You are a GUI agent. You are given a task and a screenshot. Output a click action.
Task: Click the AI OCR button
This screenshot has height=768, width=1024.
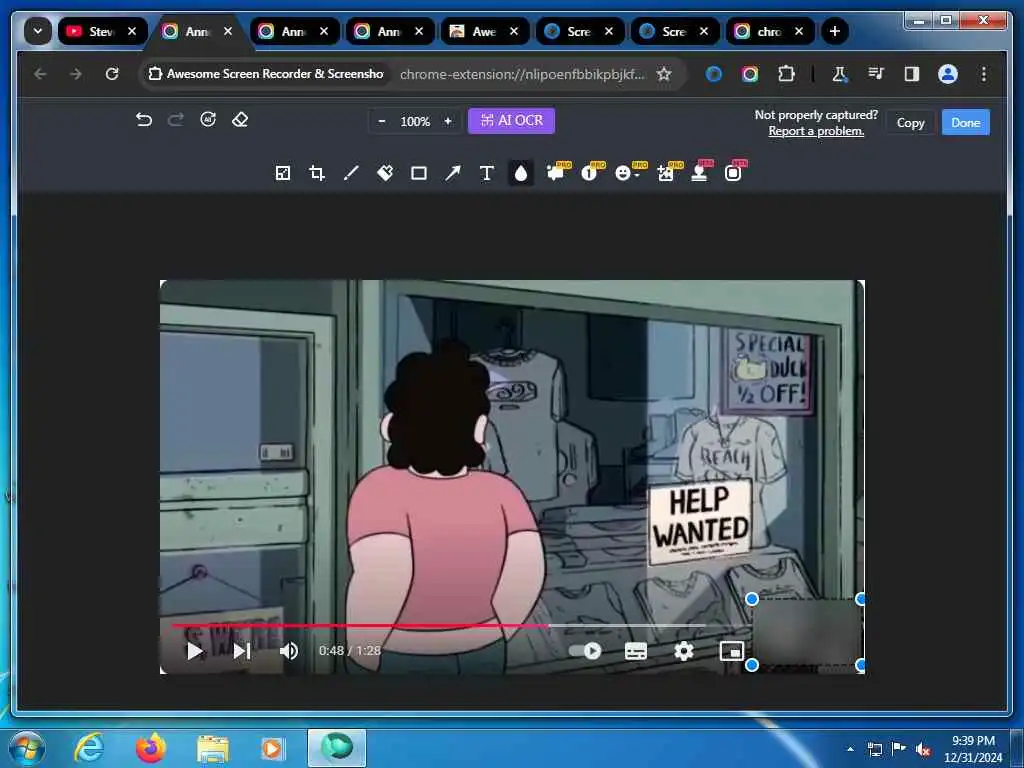pos(511,121)
